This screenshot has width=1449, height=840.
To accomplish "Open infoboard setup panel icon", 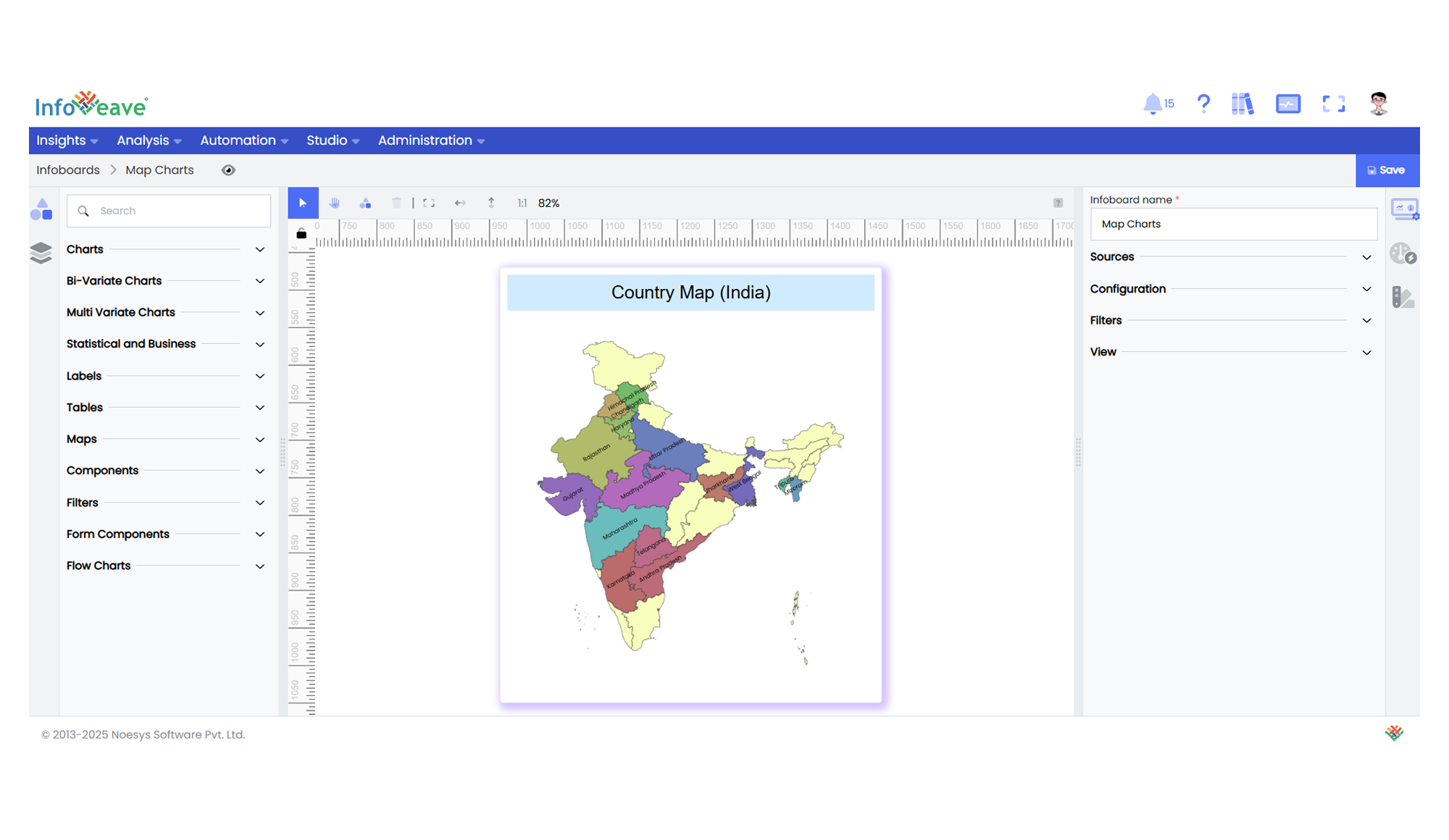I will click(1404, 210).
